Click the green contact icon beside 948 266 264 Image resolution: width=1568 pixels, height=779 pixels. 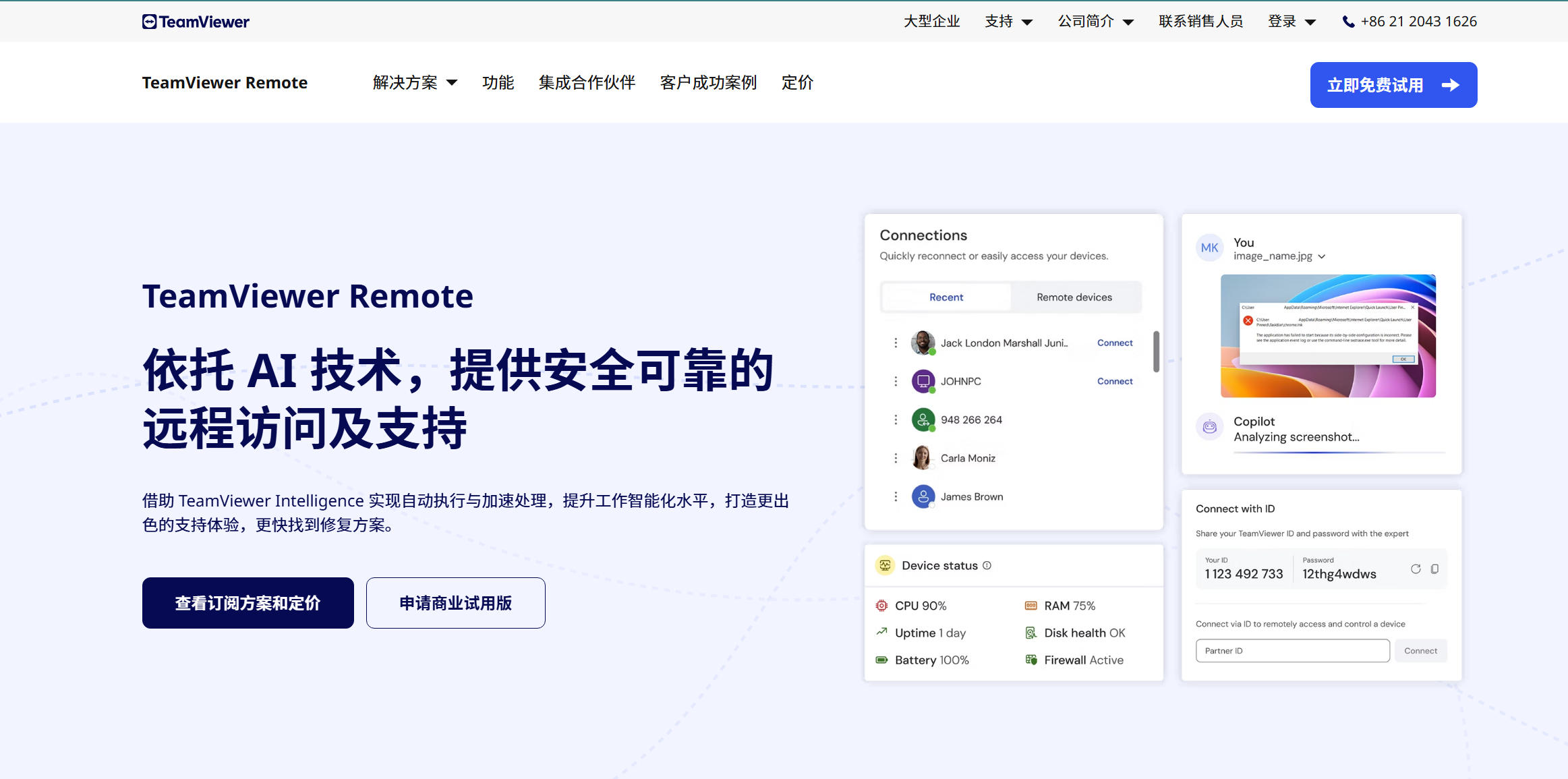click(x=922, y=419)
